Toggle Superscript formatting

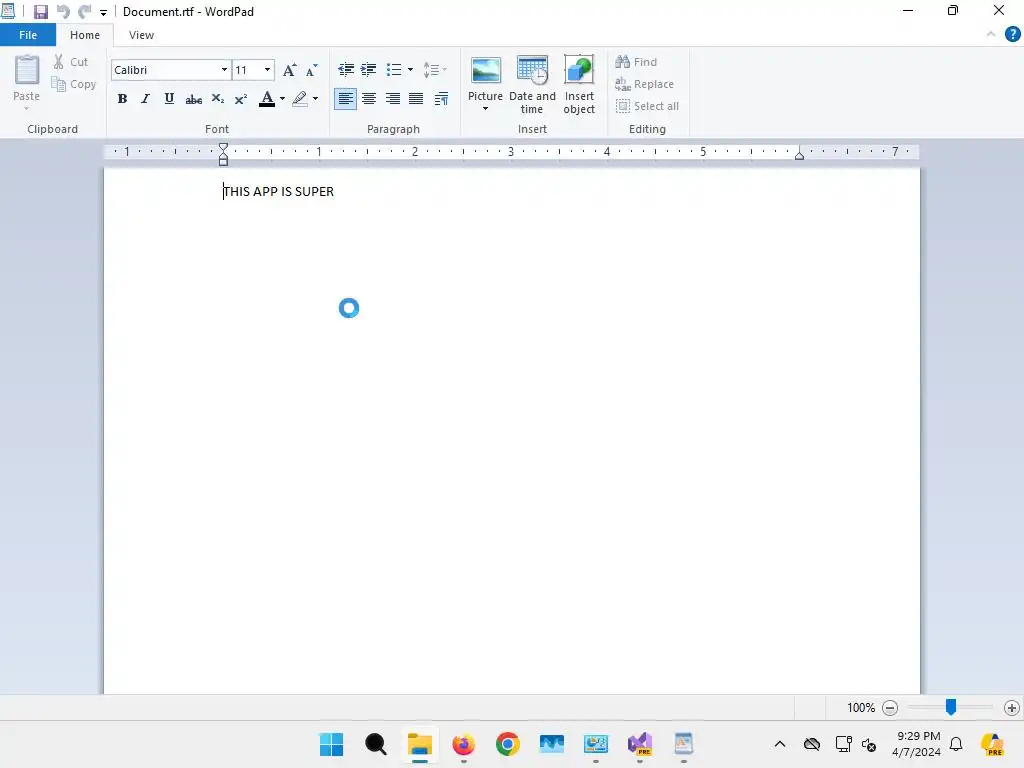click(x=240, y=99)
